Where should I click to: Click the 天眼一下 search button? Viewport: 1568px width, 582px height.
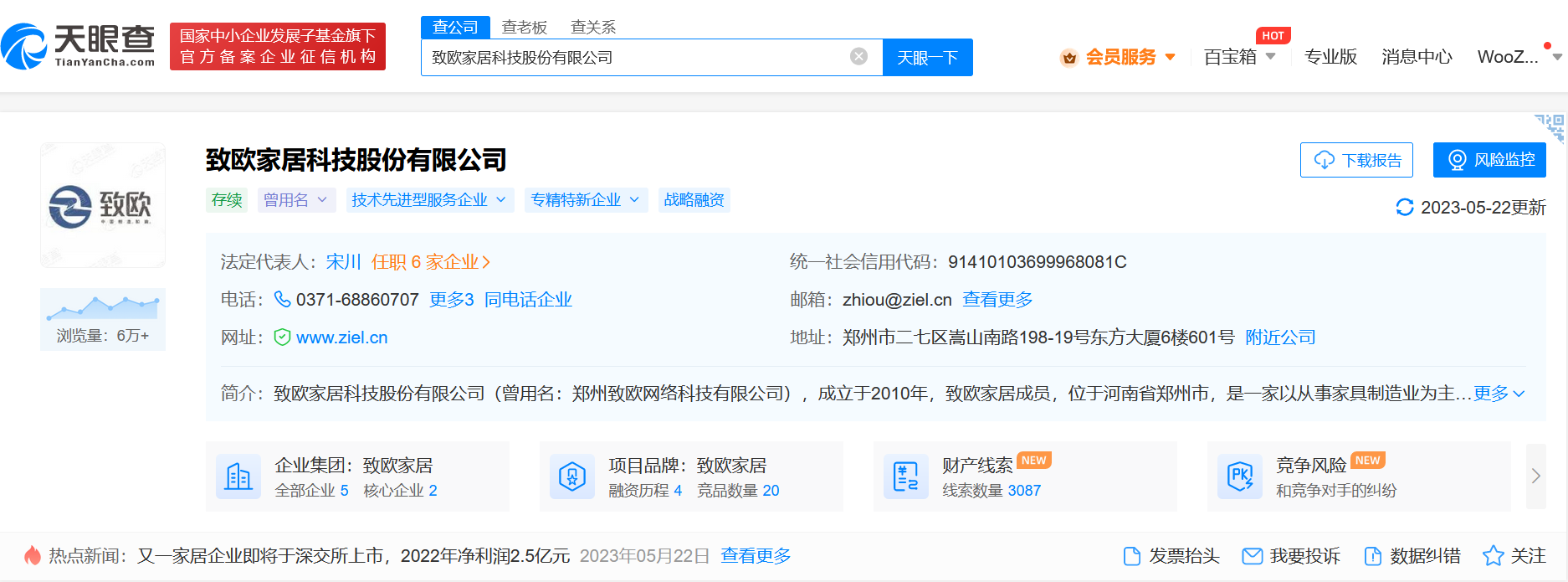[927, 58]
